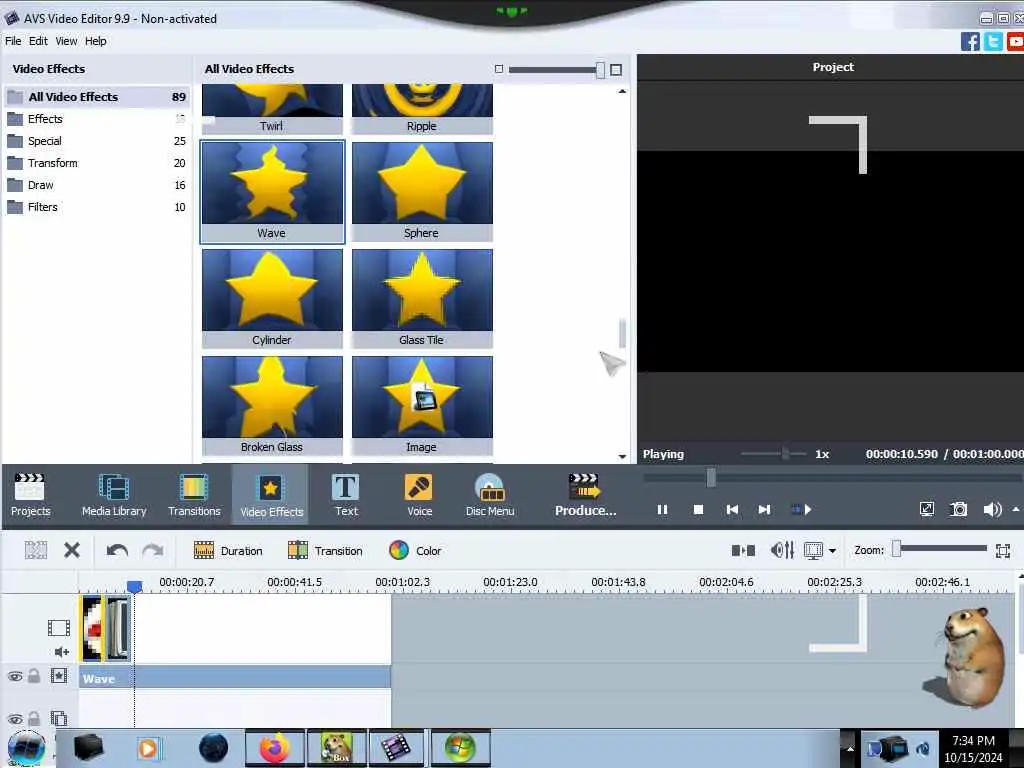Switch preview to full screen
The height and width of the screenshot is (768, 1024).
pyautogui.click(x=926, y=509)
